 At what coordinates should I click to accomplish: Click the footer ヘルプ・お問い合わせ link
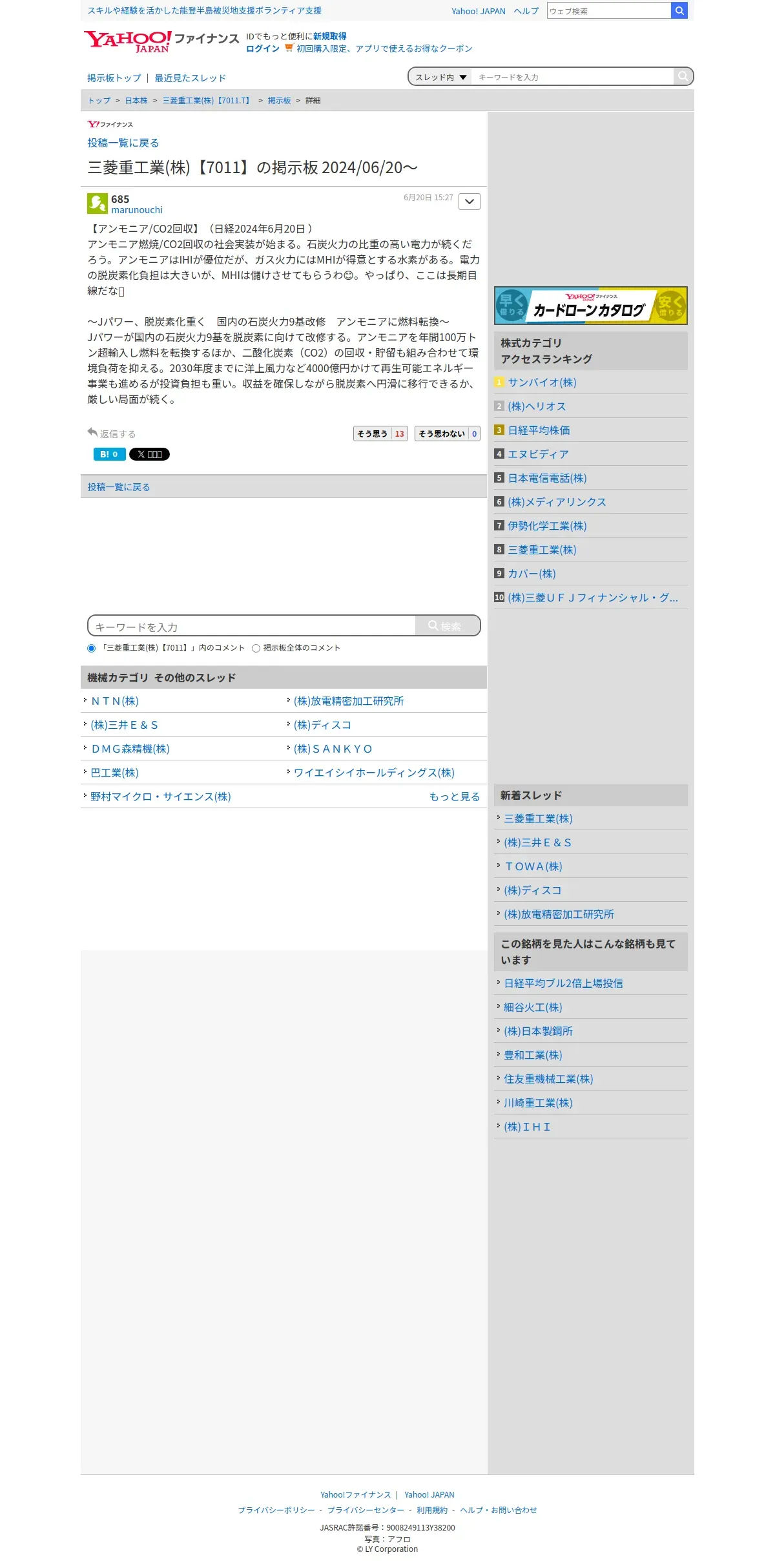[499, 1510]
